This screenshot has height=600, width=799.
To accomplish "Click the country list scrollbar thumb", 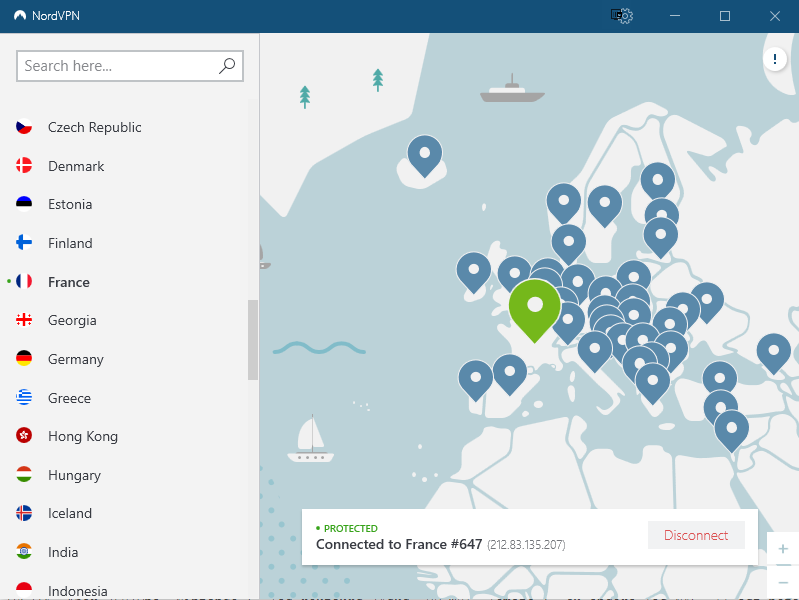I will click(x=253, y=340).
